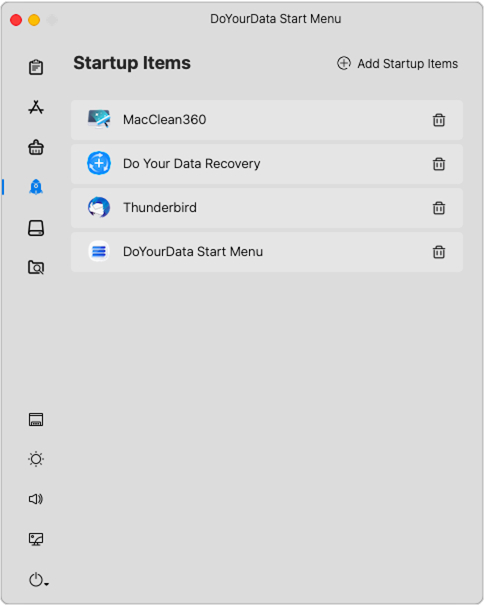
Task: Minimize the window with yellow button
Action: pos(34,19)
